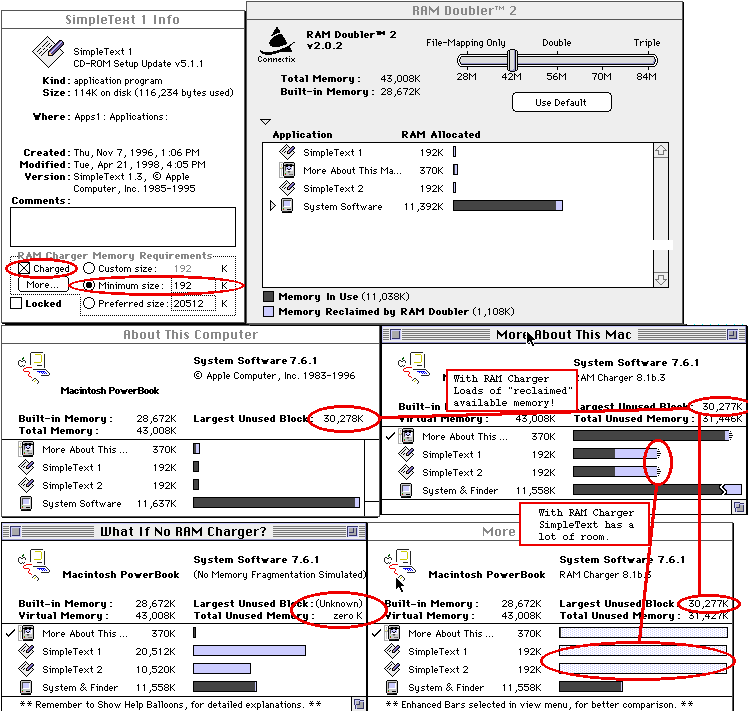
Task: Click the Minimum size value field
Action: pos(193,285)
